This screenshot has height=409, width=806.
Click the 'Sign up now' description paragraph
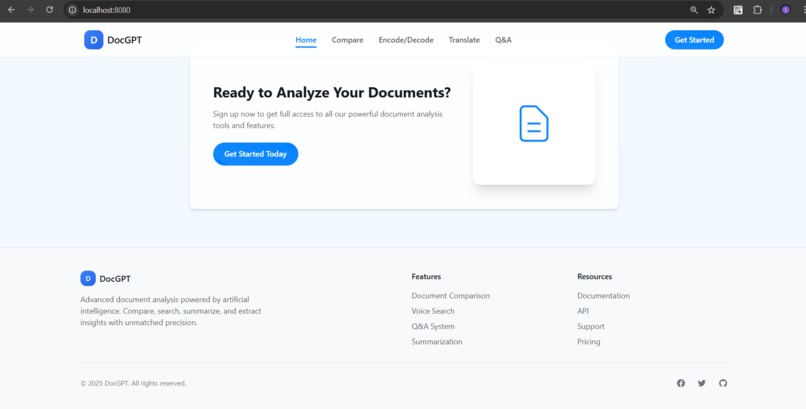[327, 120]
